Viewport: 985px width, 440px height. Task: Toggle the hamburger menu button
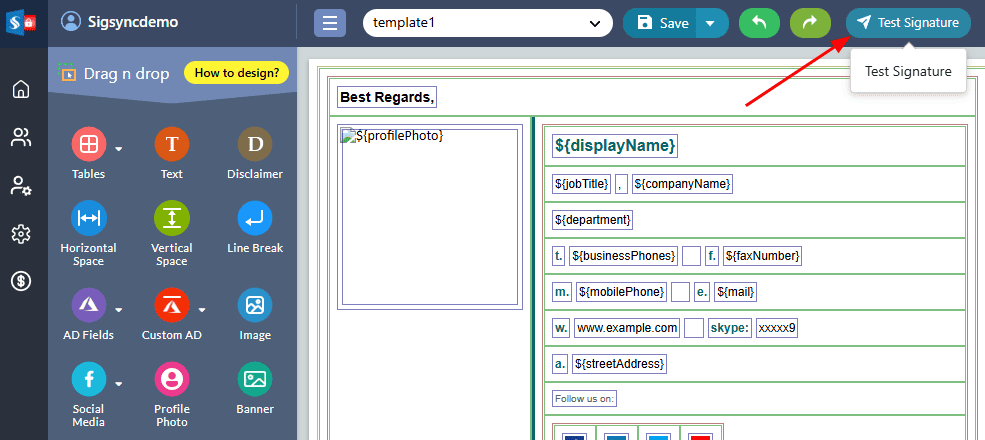pyautogui.click(x=330, y=23)
